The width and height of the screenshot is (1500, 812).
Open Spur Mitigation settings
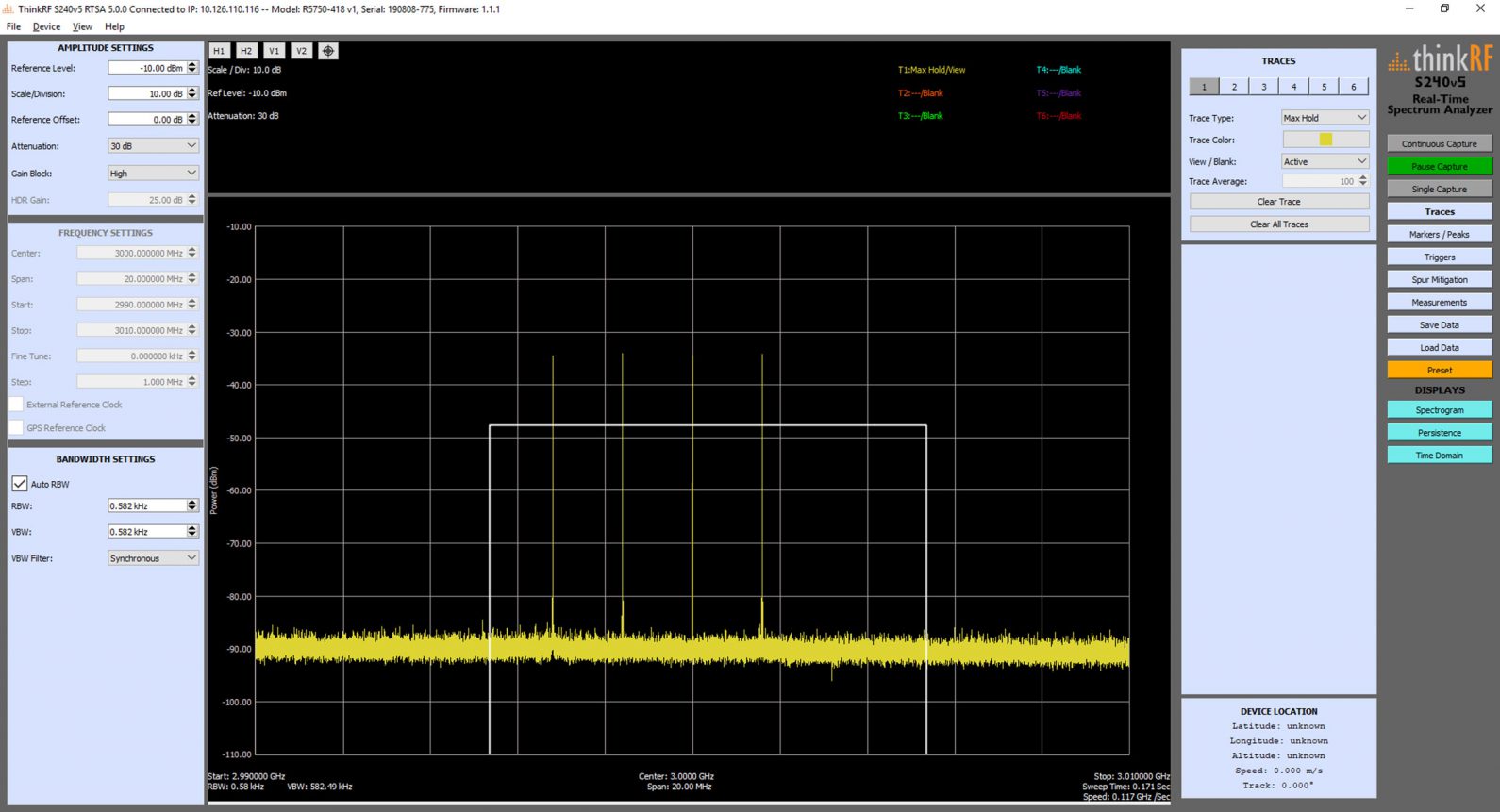tap(1440, 280)
